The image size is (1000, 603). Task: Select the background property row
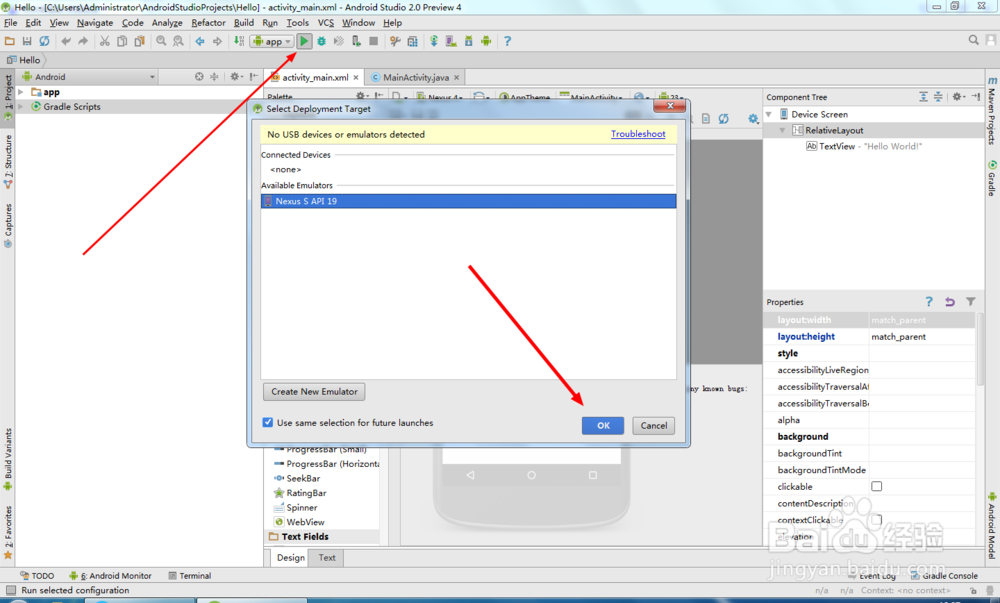click(869, 437)
